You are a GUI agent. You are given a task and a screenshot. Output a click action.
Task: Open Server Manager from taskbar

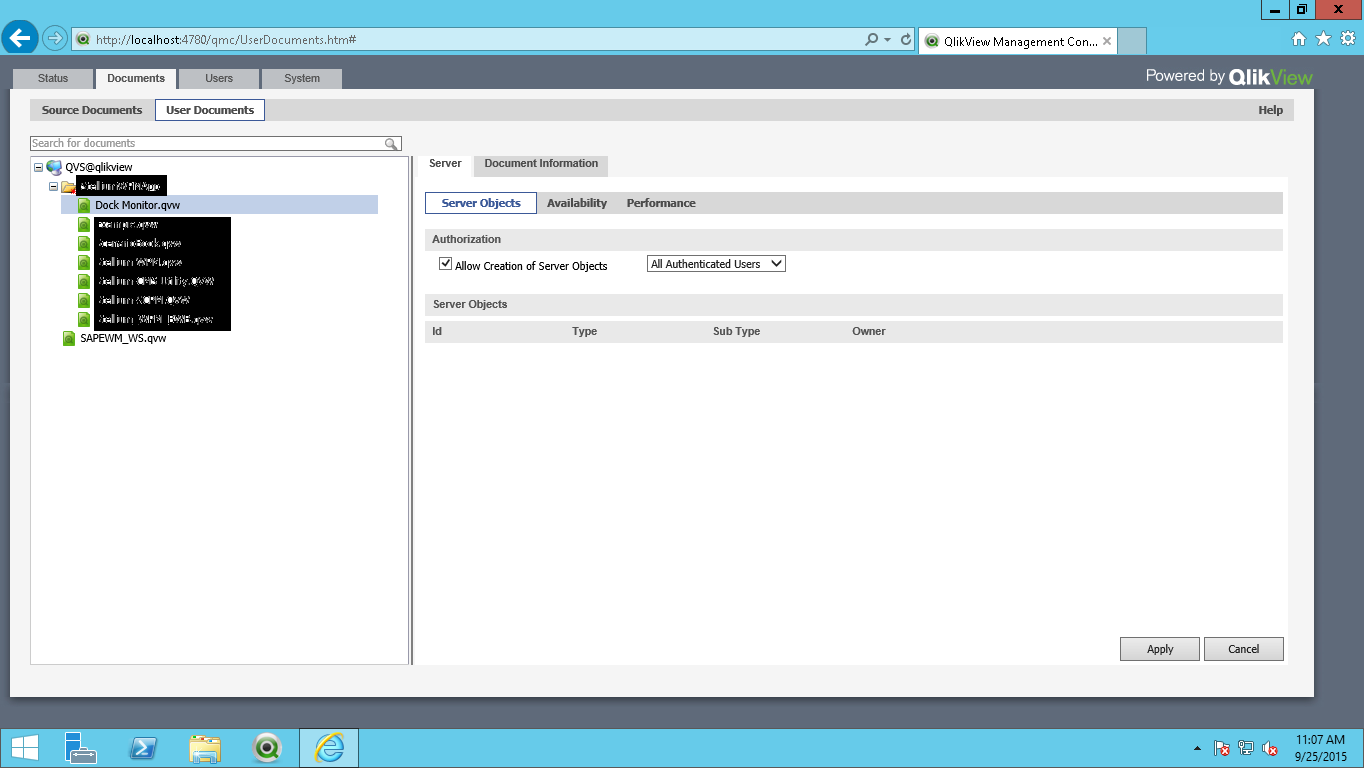[x=80, y=748]
